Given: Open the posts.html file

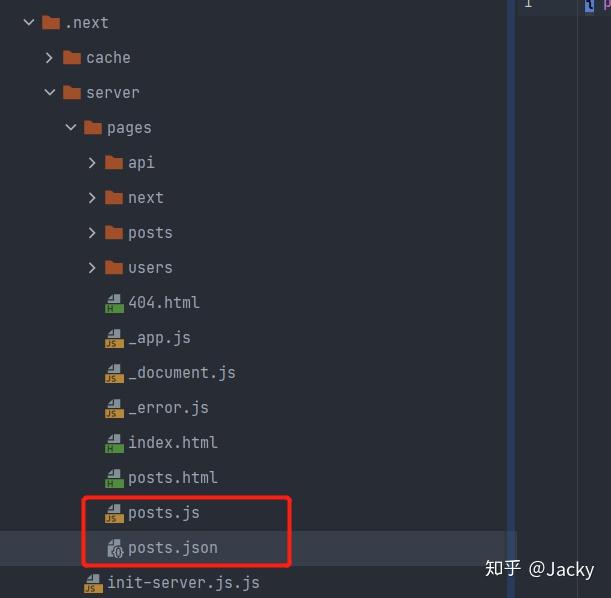Looking at the screenshot, I should 173,478.
